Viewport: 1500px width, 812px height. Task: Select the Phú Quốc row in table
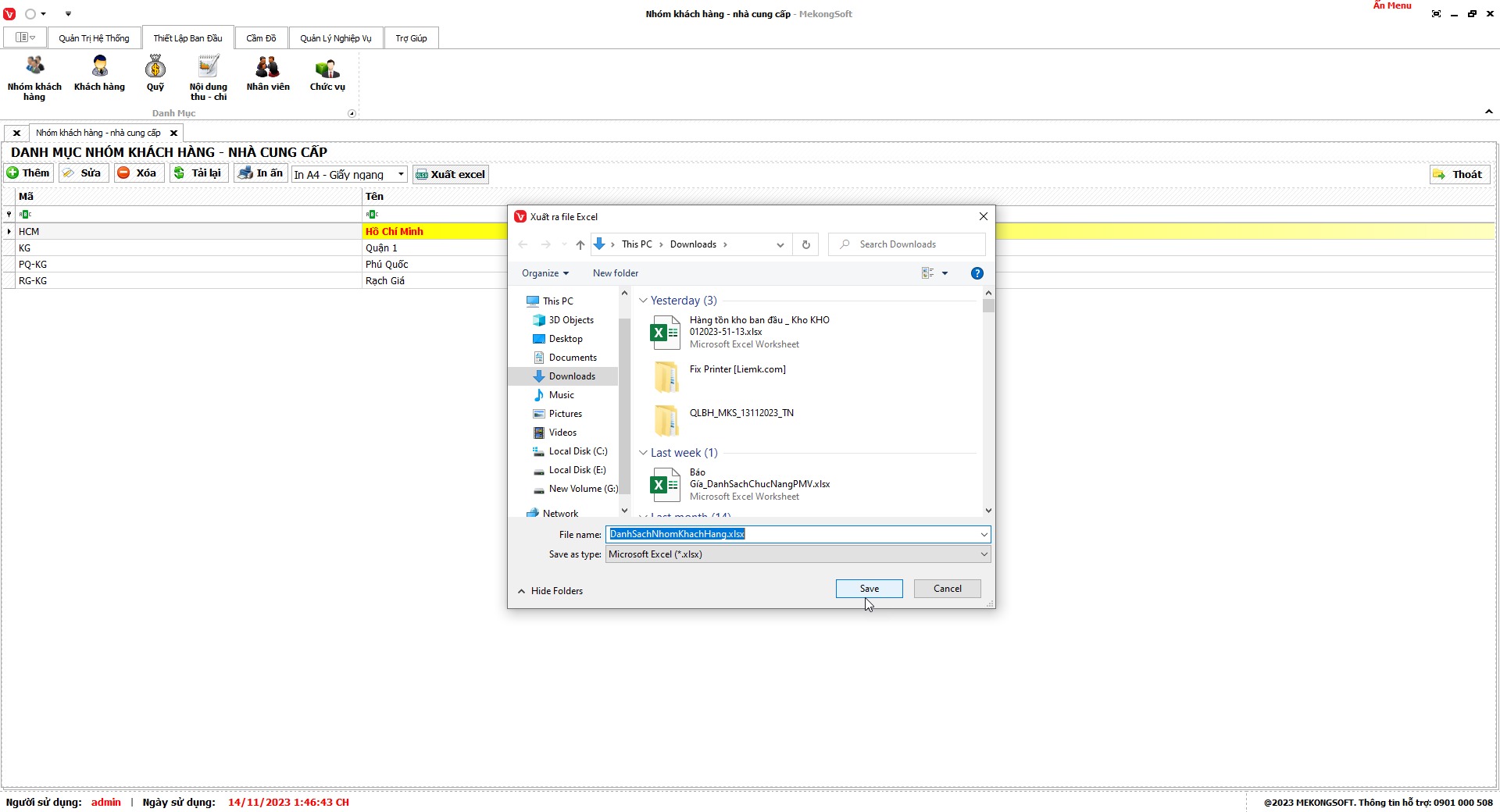pyautogui.click(x=750, y=265)
